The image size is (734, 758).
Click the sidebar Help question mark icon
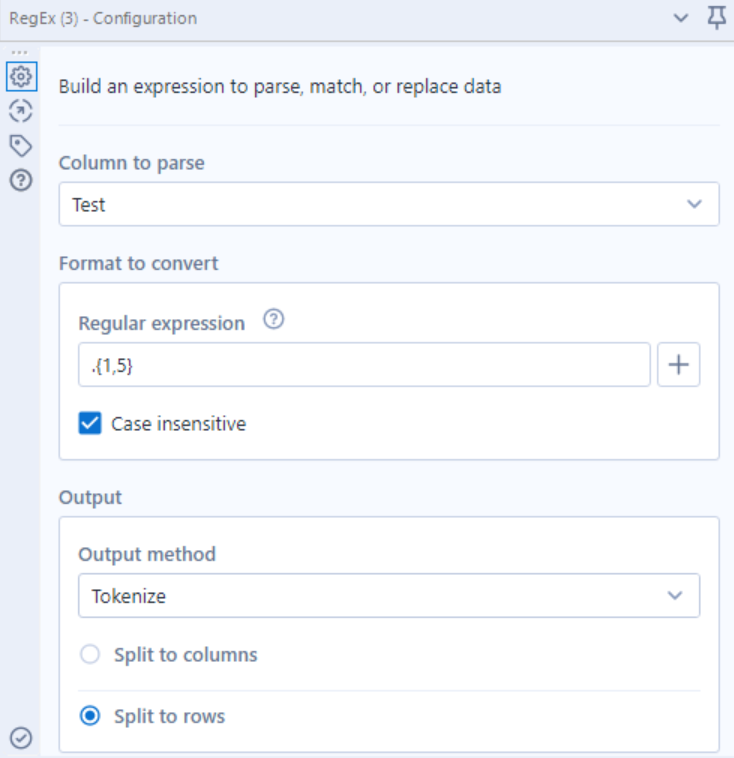tap(21, 180)
